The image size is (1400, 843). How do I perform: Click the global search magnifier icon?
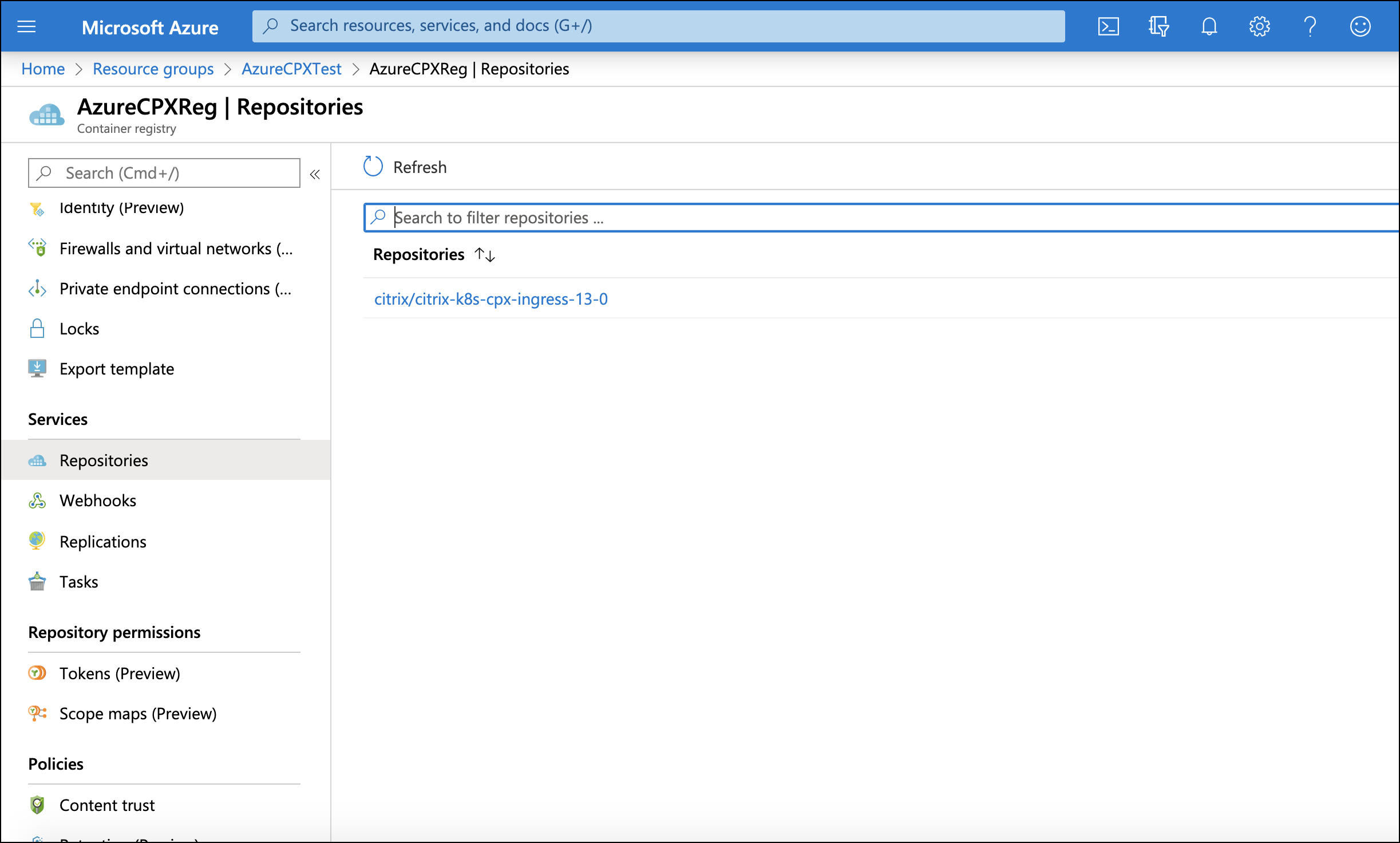(x=270, y=26)
